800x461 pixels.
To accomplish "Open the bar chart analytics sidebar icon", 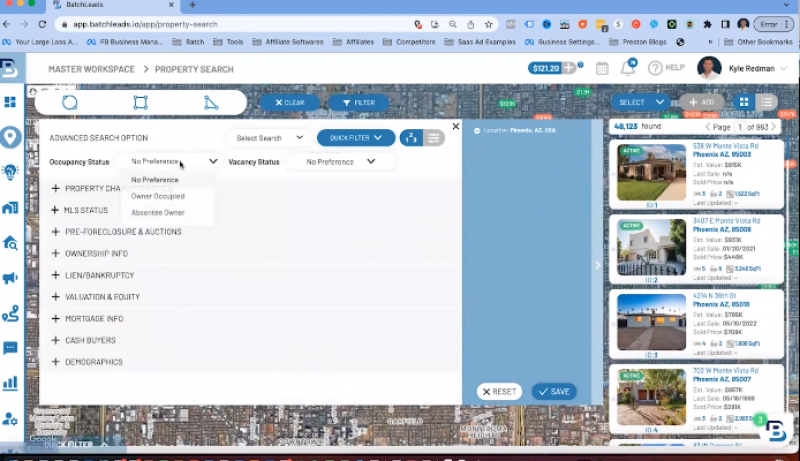I will pyautogui.click(x=11, y=383).
